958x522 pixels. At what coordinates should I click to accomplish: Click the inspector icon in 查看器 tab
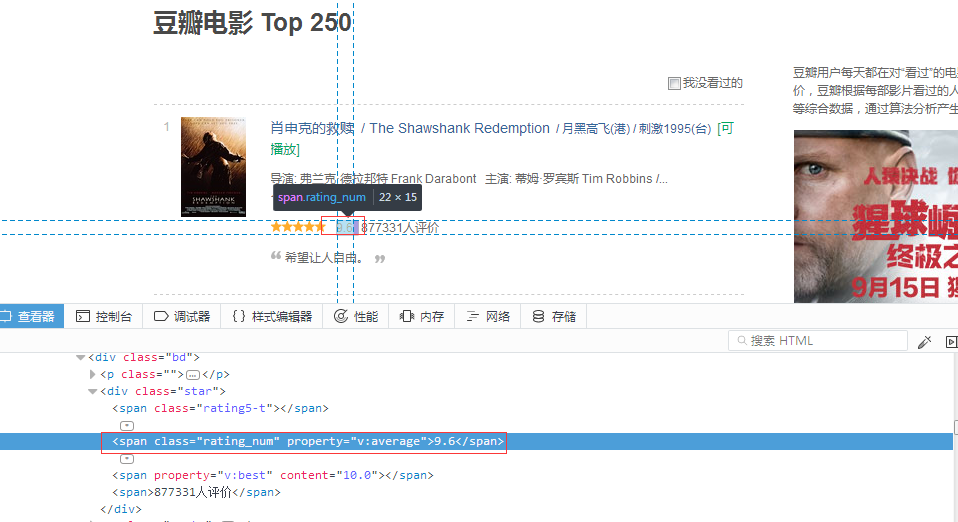[x=6, y=316]
